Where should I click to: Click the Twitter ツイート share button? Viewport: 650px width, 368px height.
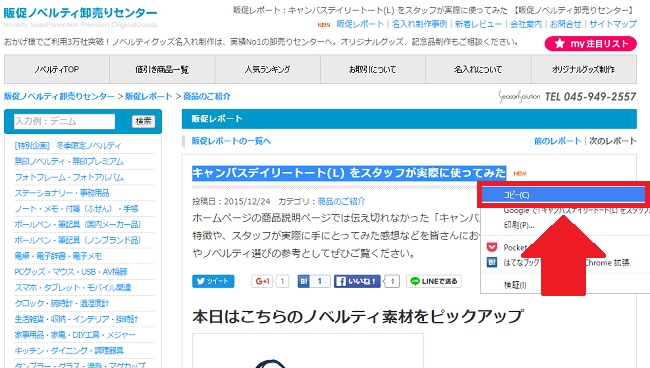(213, 281)
